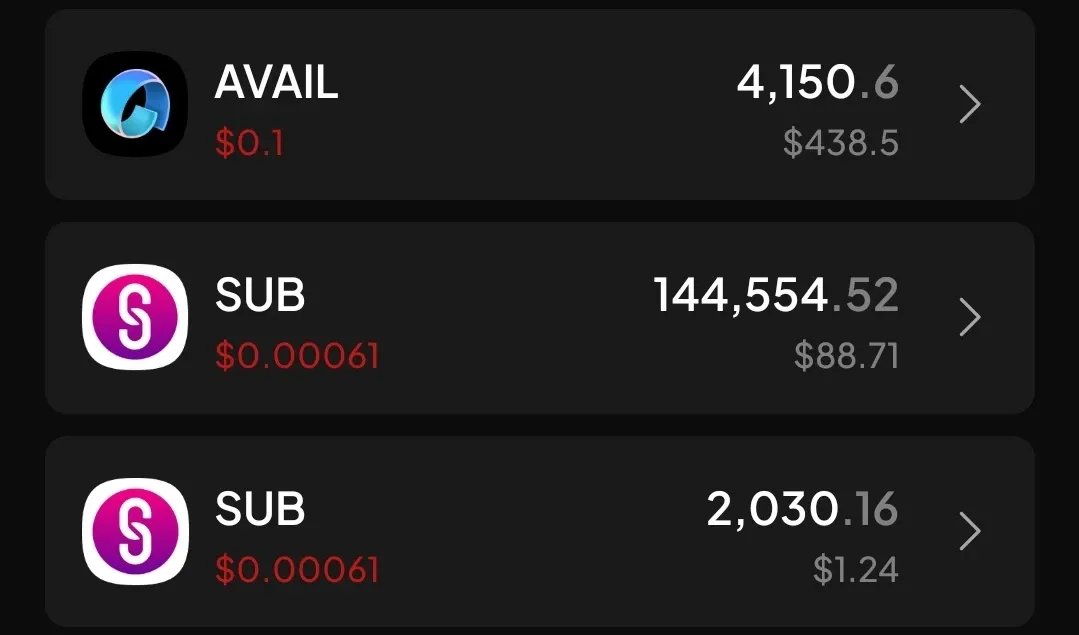
Task: Tap the red $0.1 AVAIL price
Action: (249, 143)
